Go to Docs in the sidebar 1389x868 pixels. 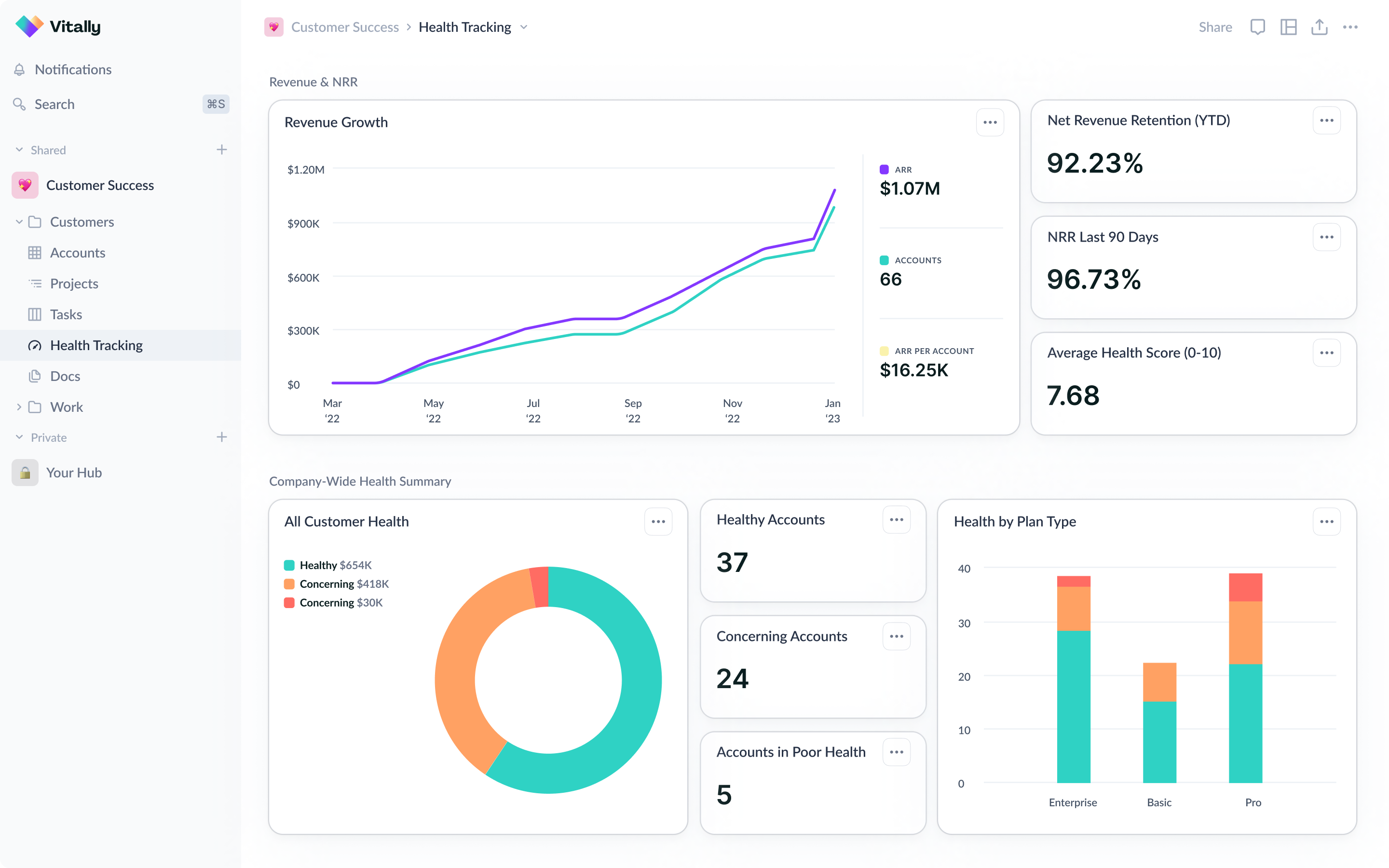(x=65, y=376)
